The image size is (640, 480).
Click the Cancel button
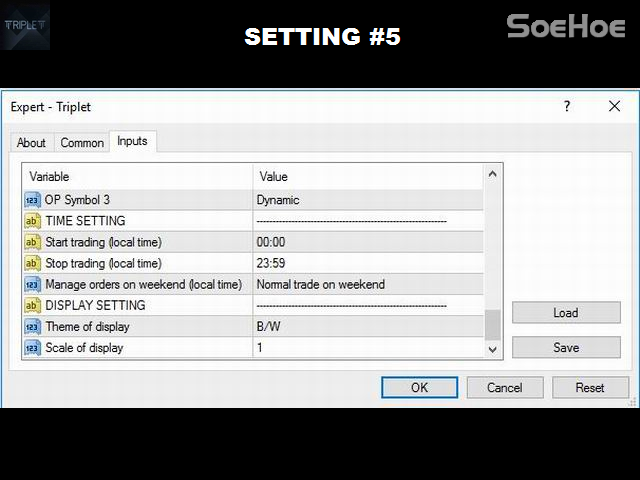coord(504,387)
